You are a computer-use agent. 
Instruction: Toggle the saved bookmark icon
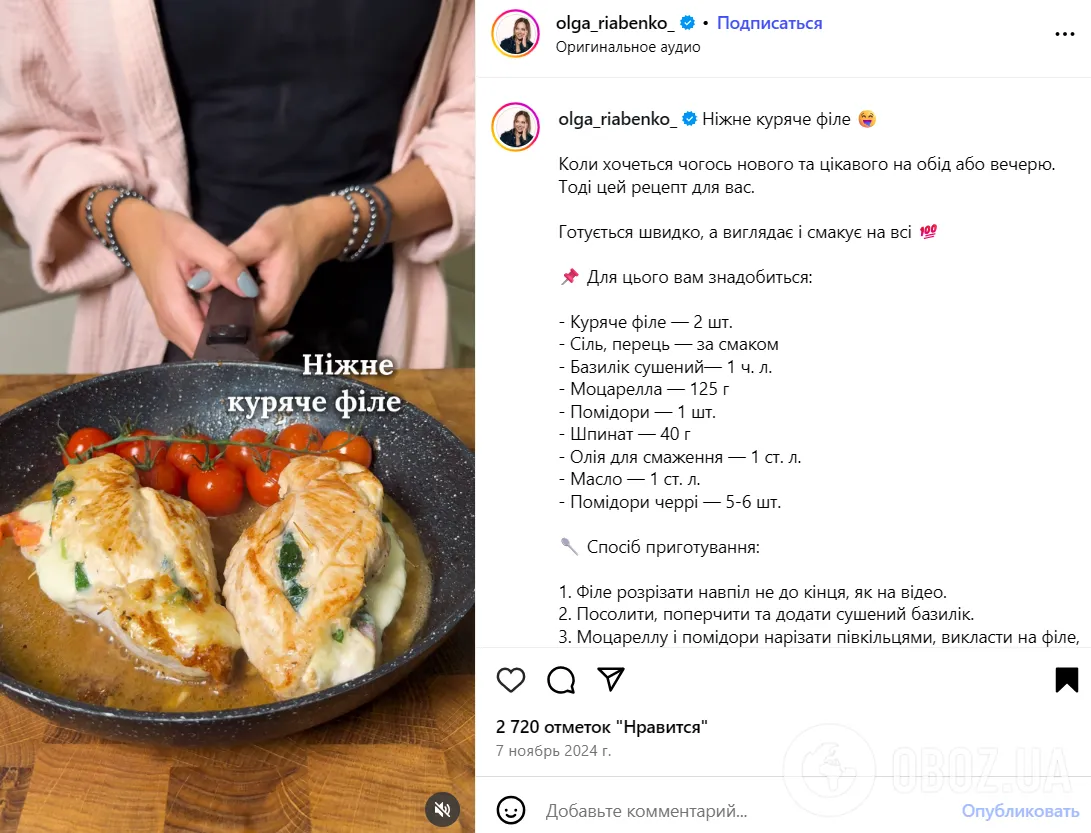click(x=1066, y=680)
